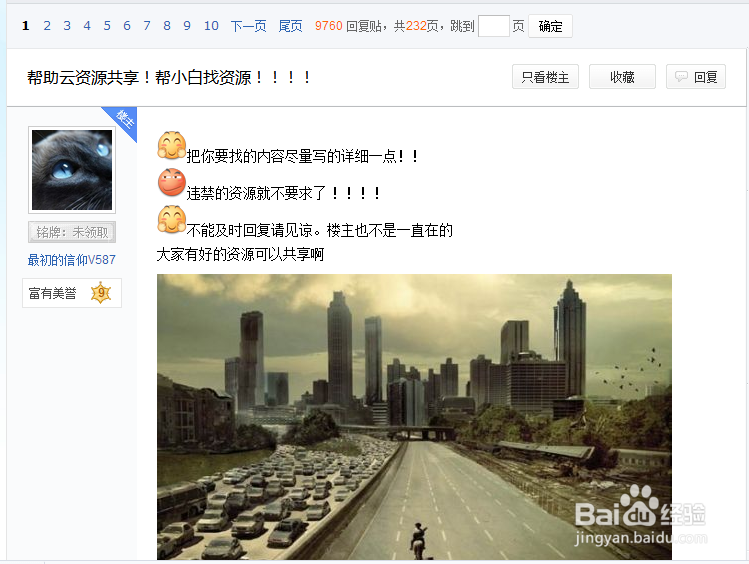Open the cat avatar of the poster
The image size is (749, 564).
point(72,170)
